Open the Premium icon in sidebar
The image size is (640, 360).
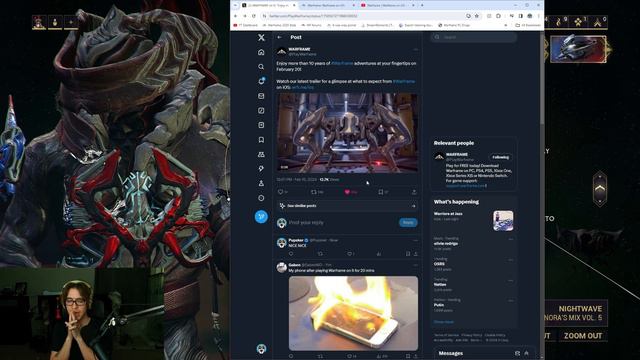[x=261, y=169]
